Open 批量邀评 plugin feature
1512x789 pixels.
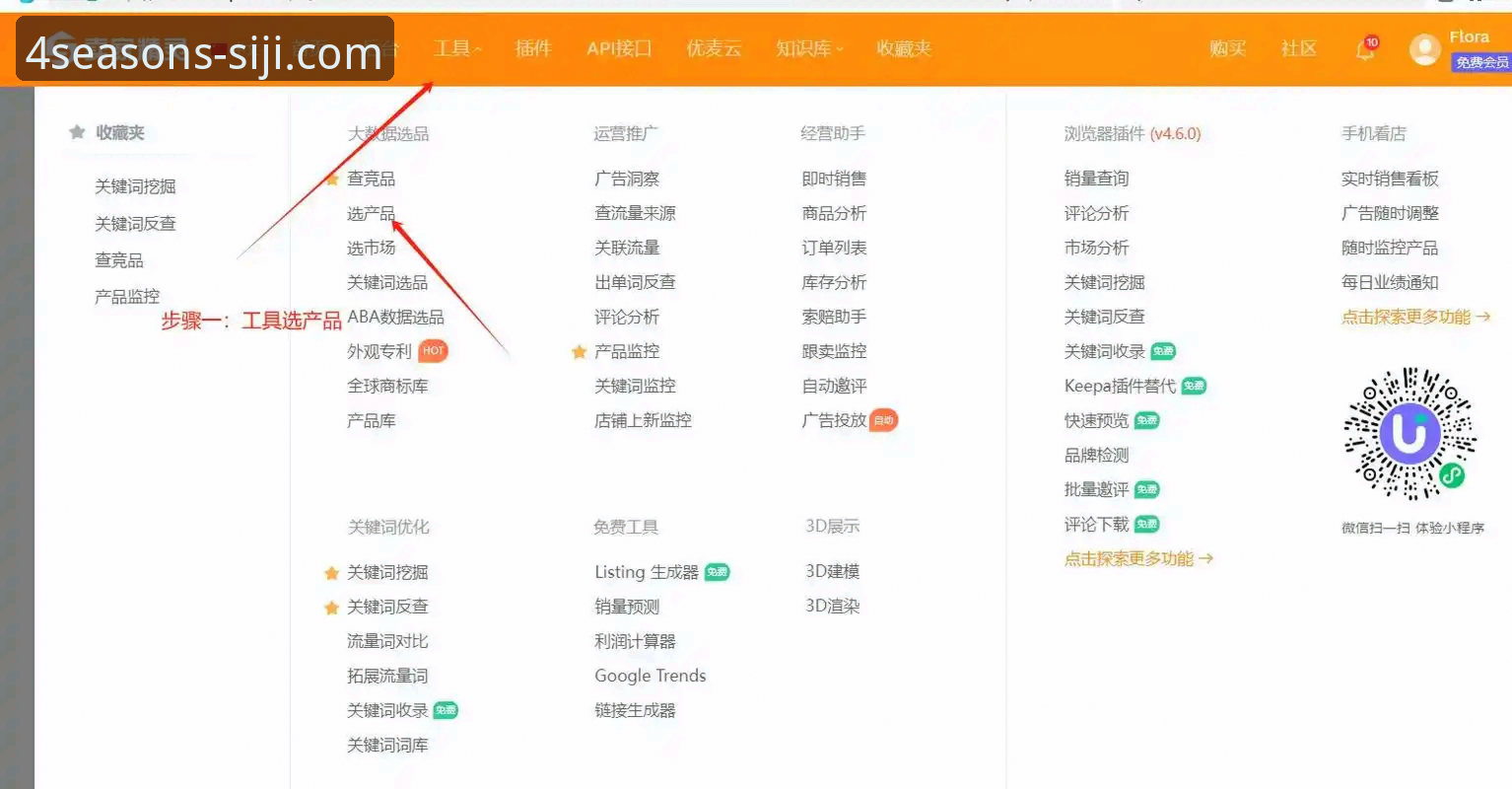pyautogui.click(x=1096, y=489)
